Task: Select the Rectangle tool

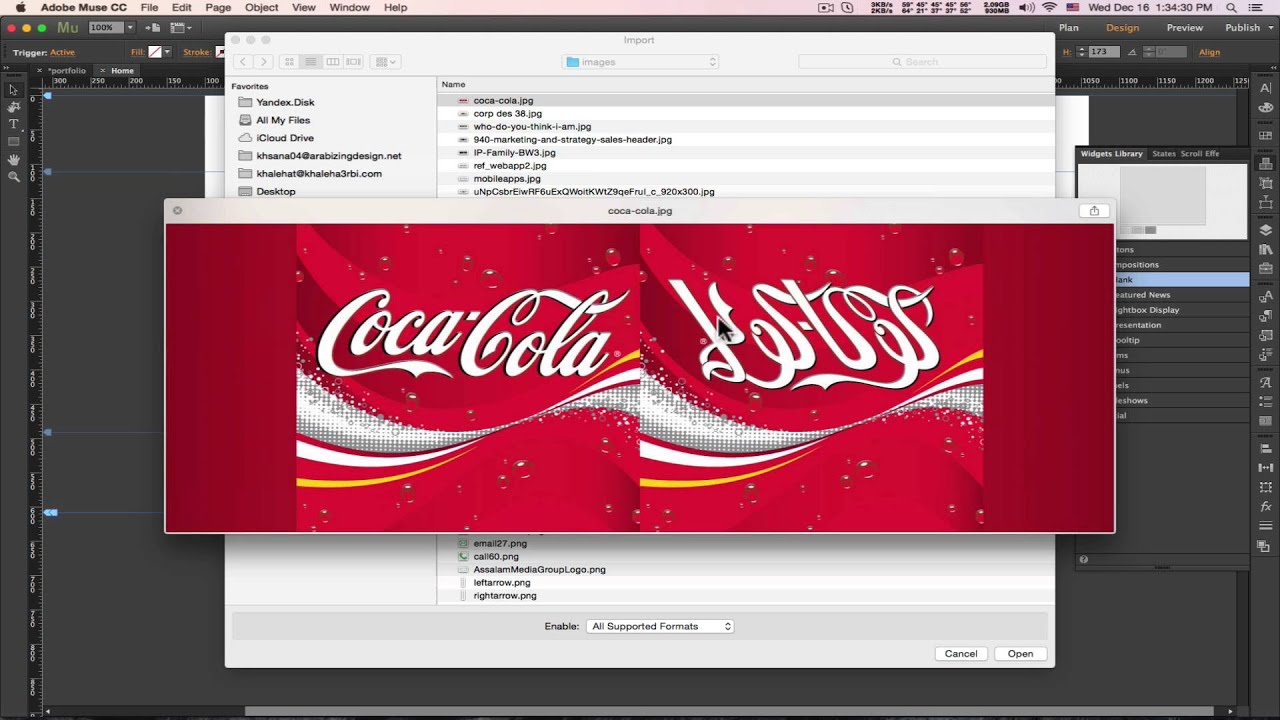Action: (x=13, y=142)
